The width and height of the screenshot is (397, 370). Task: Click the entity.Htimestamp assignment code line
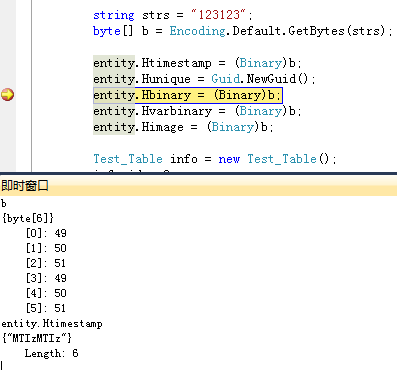pyautogui.click(x=197, y=63)
